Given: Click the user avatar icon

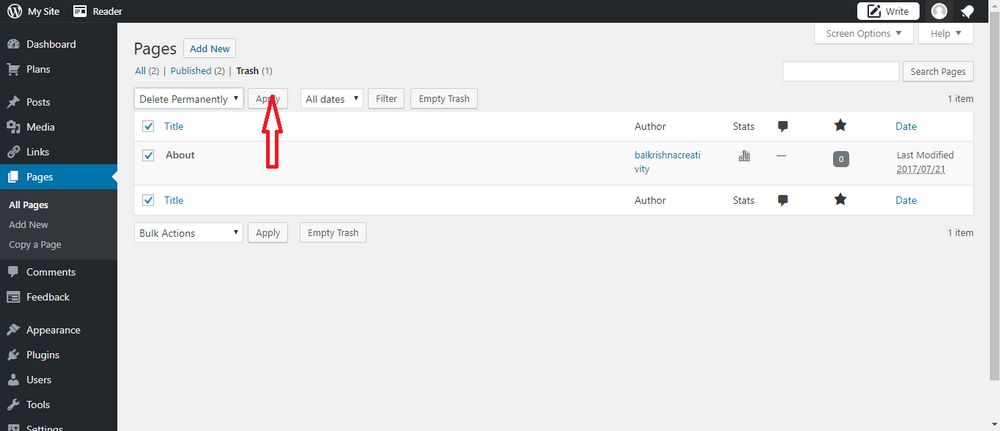Looking at the screenshot, I should [939, 11].
